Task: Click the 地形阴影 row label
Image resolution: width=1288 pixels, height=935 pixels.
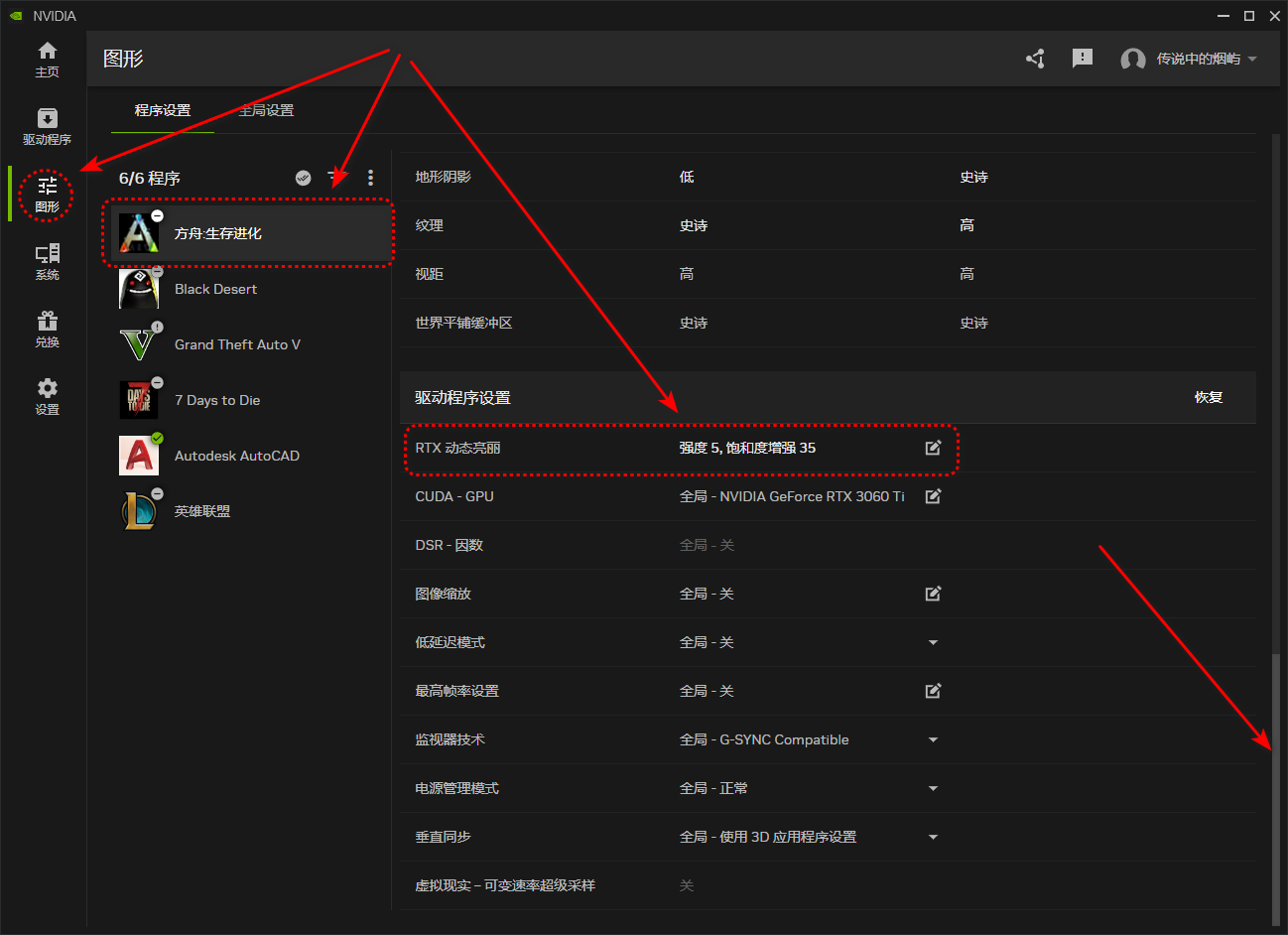Action: [443, 177]
